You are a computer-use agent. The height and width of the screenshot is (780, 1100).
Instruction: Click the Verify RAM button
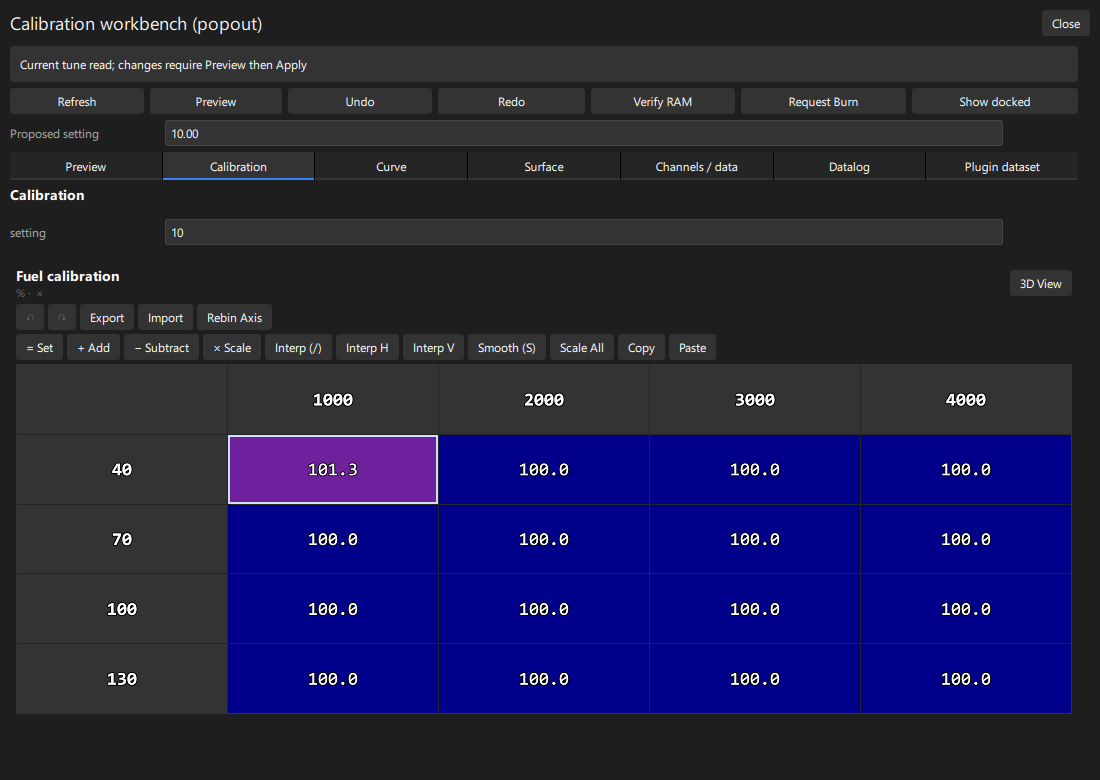pos(662,102)
